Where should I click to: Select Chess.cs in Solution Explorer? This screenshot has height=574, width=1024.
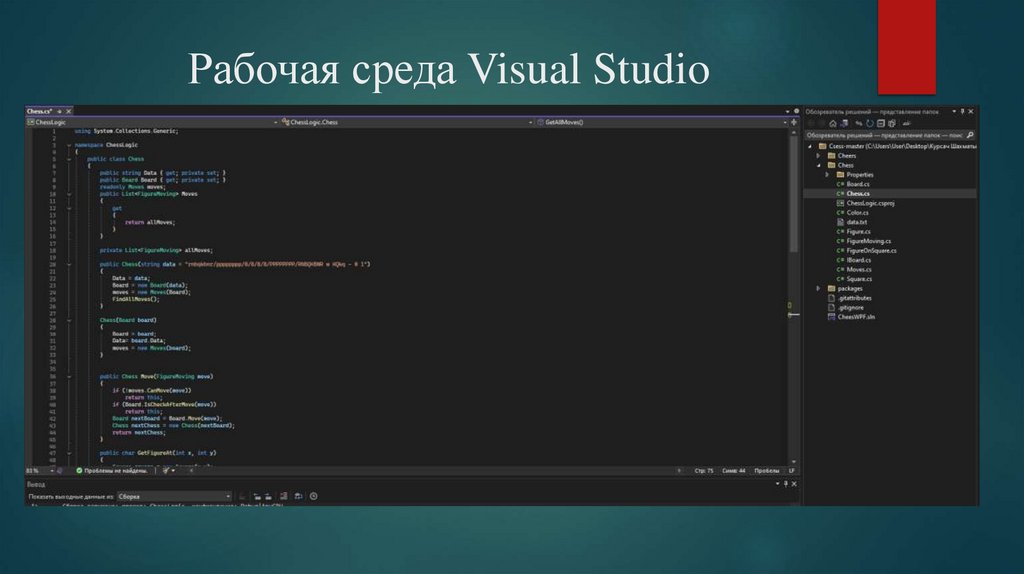(857, 194)
